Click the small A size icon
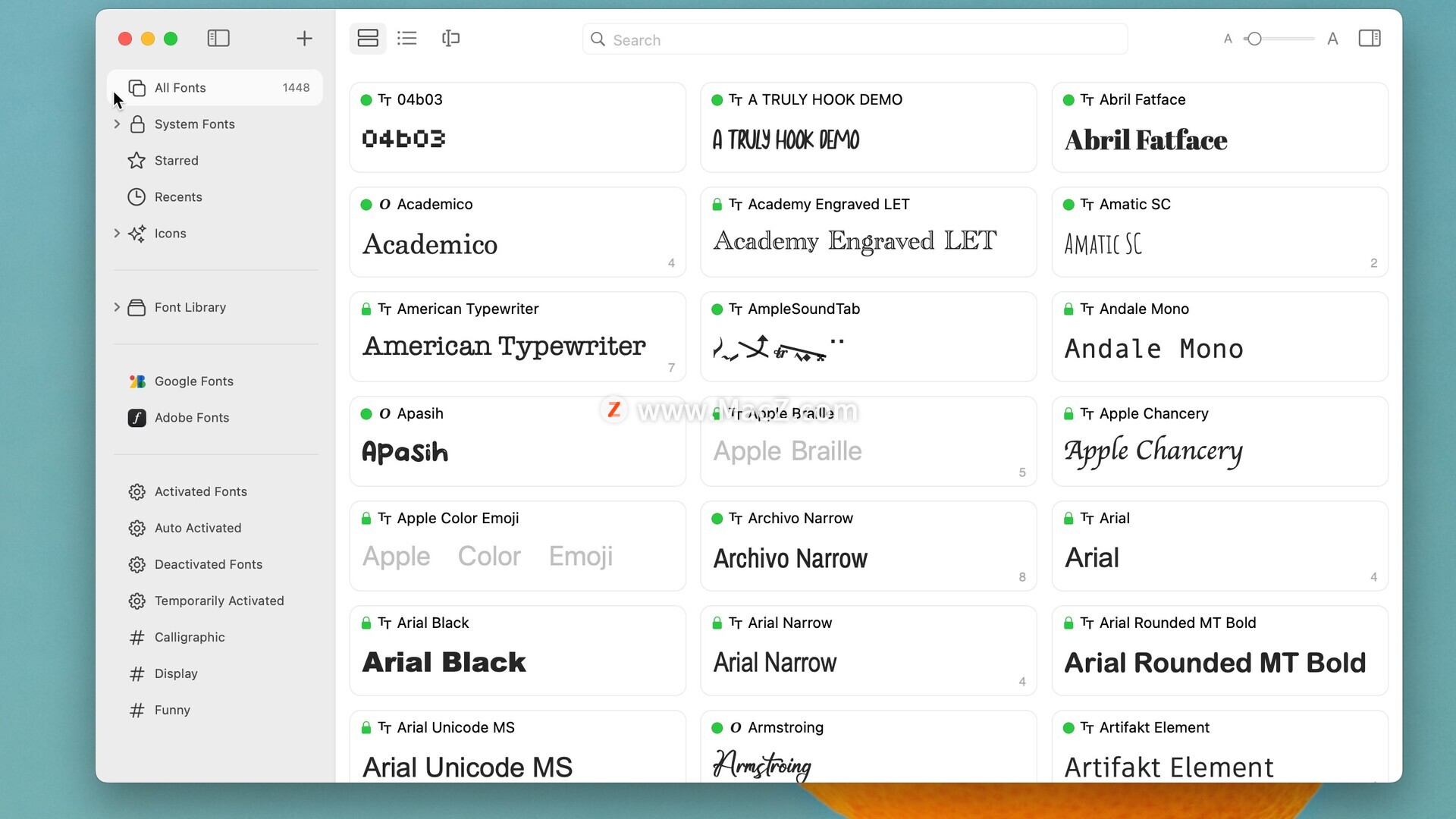1456x819 pixels. (1228, 39)
